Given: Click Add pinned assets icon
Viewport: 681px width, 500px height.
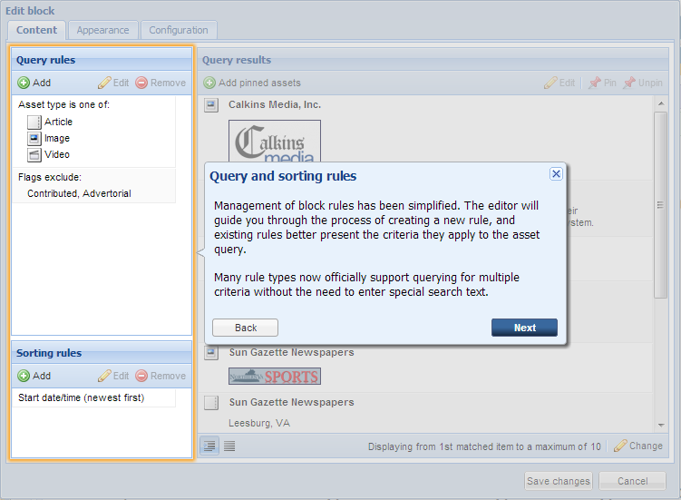Looking at the screenshot, I should point(210,83).
